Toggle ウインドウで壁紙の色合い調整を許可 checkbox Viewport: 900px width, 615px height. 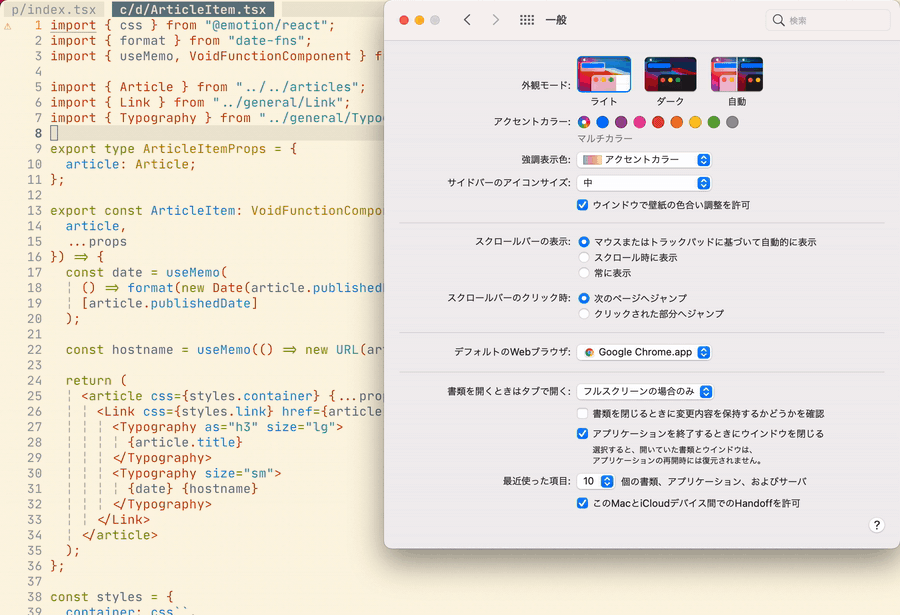583,205
